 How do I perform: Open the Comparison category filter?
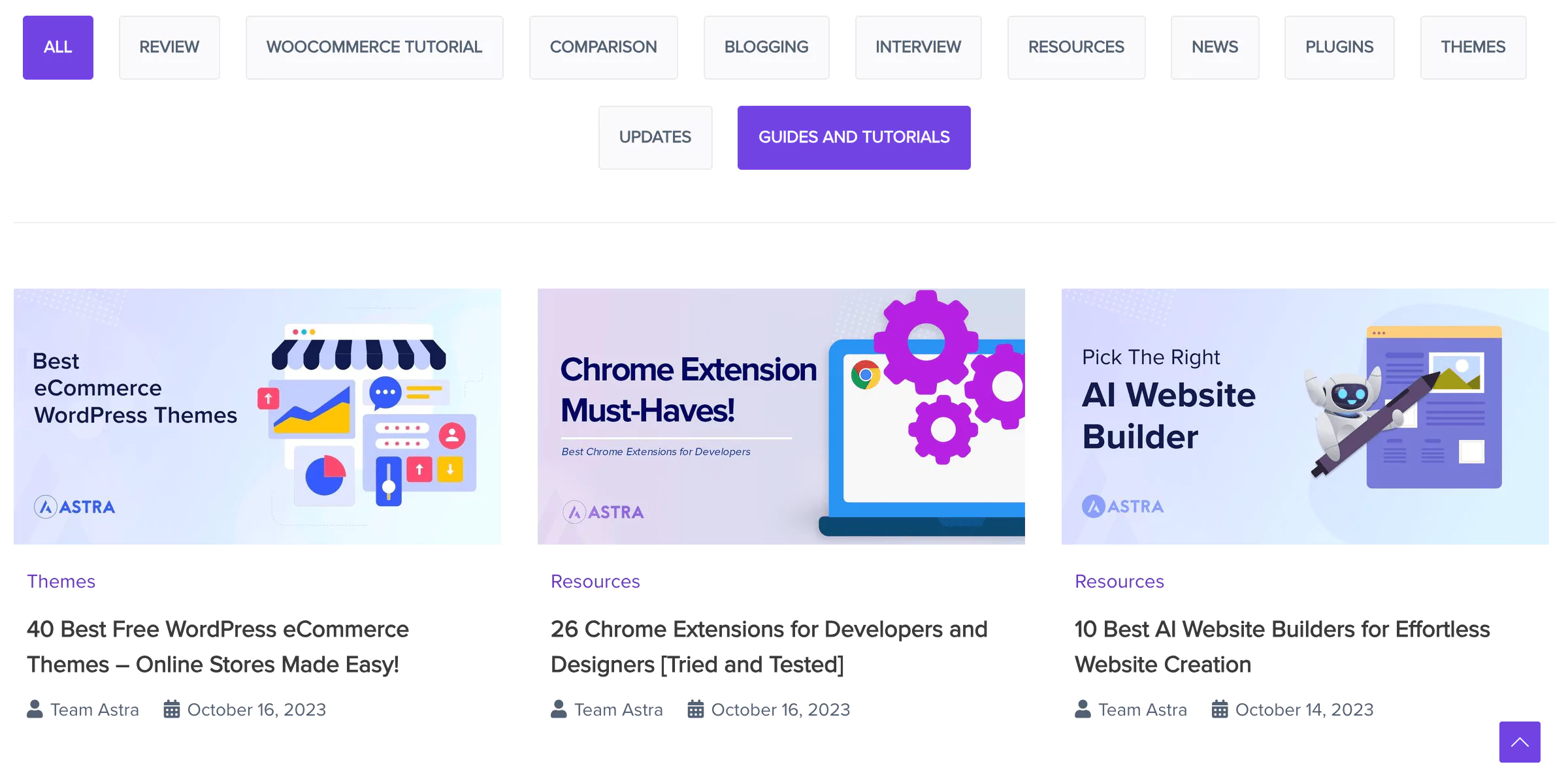[x=603, y=48]
